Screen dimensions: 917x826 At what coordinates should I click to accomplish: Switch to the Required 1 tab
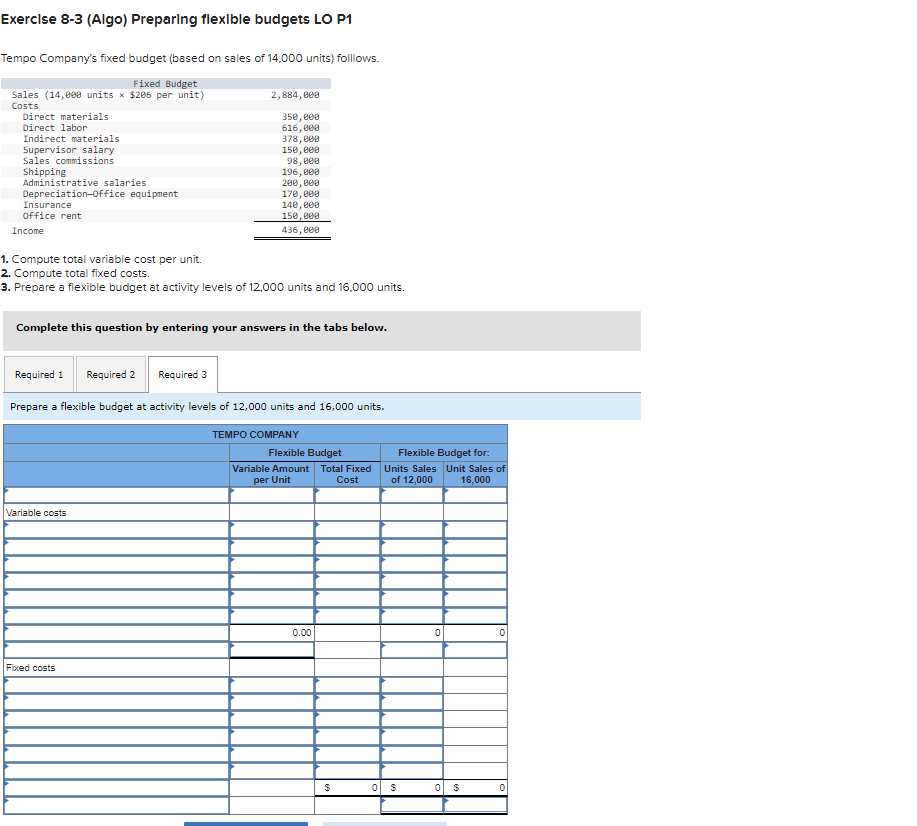(x=39, y=373)
